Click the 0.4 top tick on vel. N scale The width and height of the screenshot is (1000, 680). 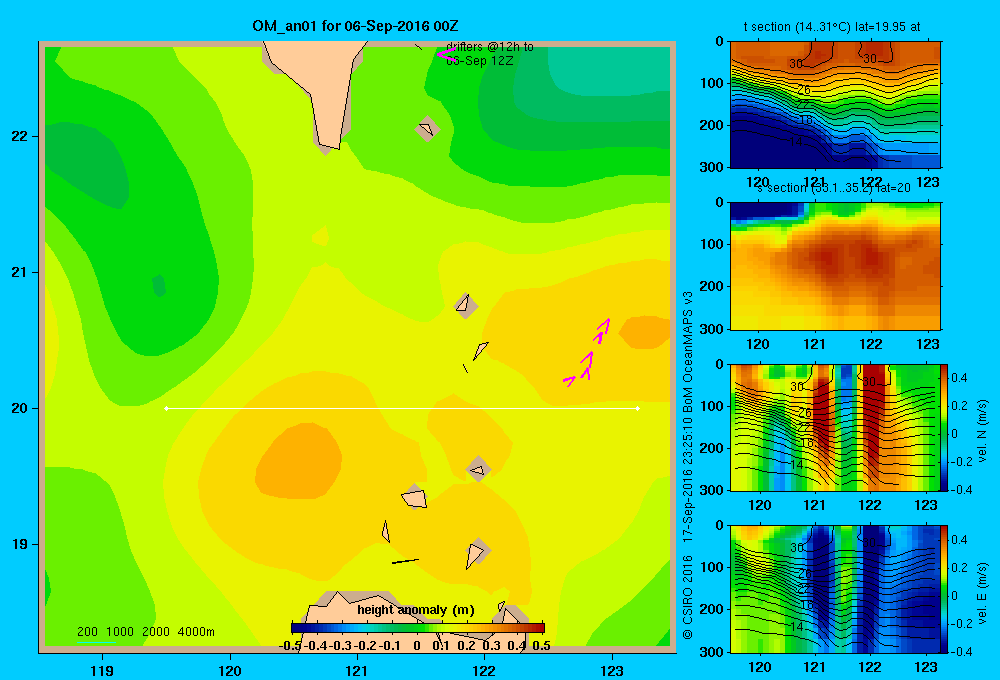coord(959,378)
